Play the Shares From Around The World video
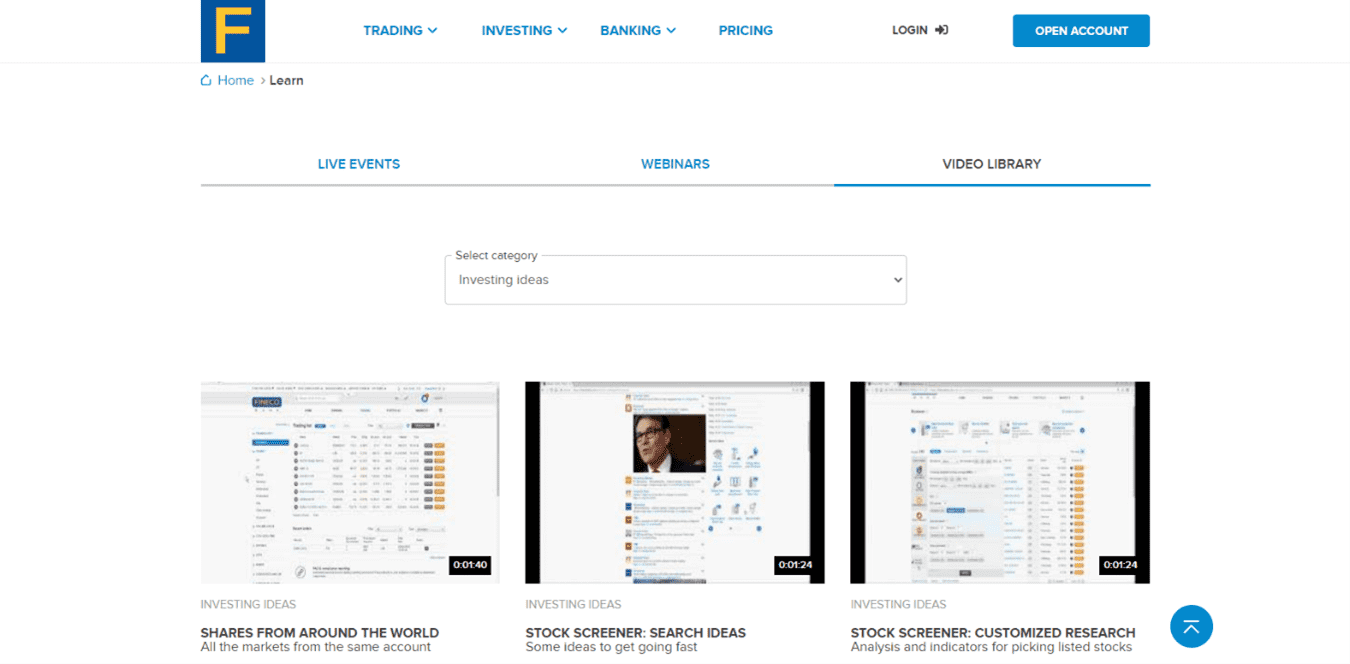Viewport: 1350px width, 664px height. click(x=350, y=482)
